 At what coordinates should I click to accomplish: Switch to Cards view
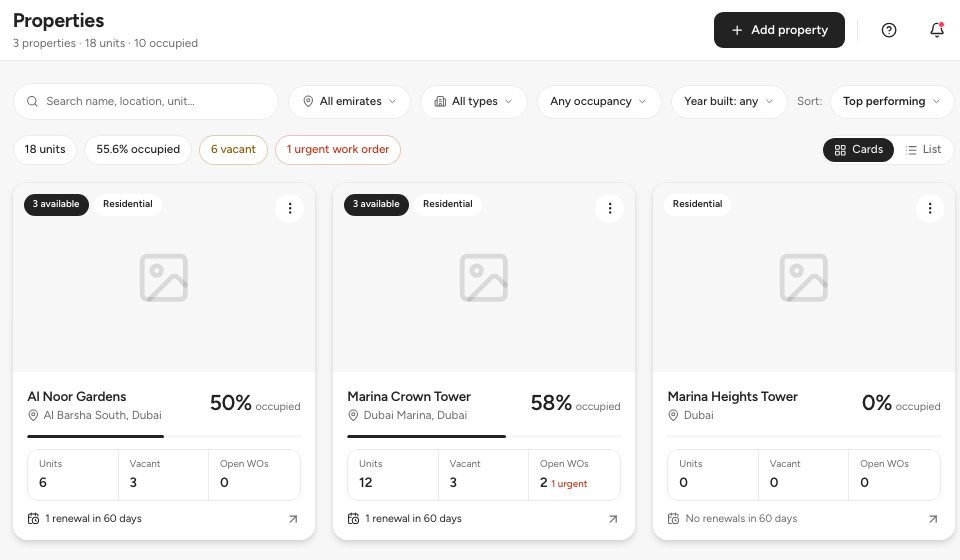(858, 150)
